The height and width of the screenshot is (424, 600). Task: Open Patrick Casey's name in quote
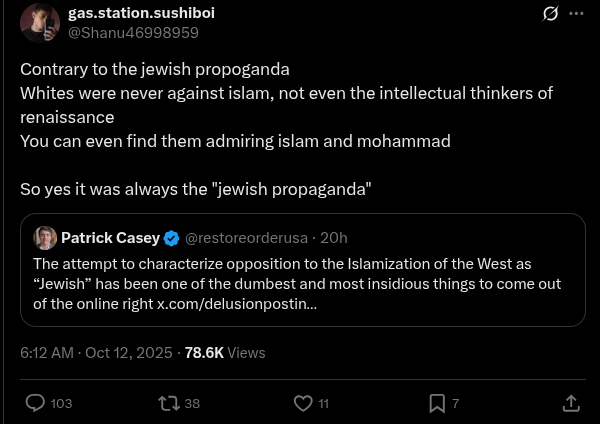click(110, 238)
